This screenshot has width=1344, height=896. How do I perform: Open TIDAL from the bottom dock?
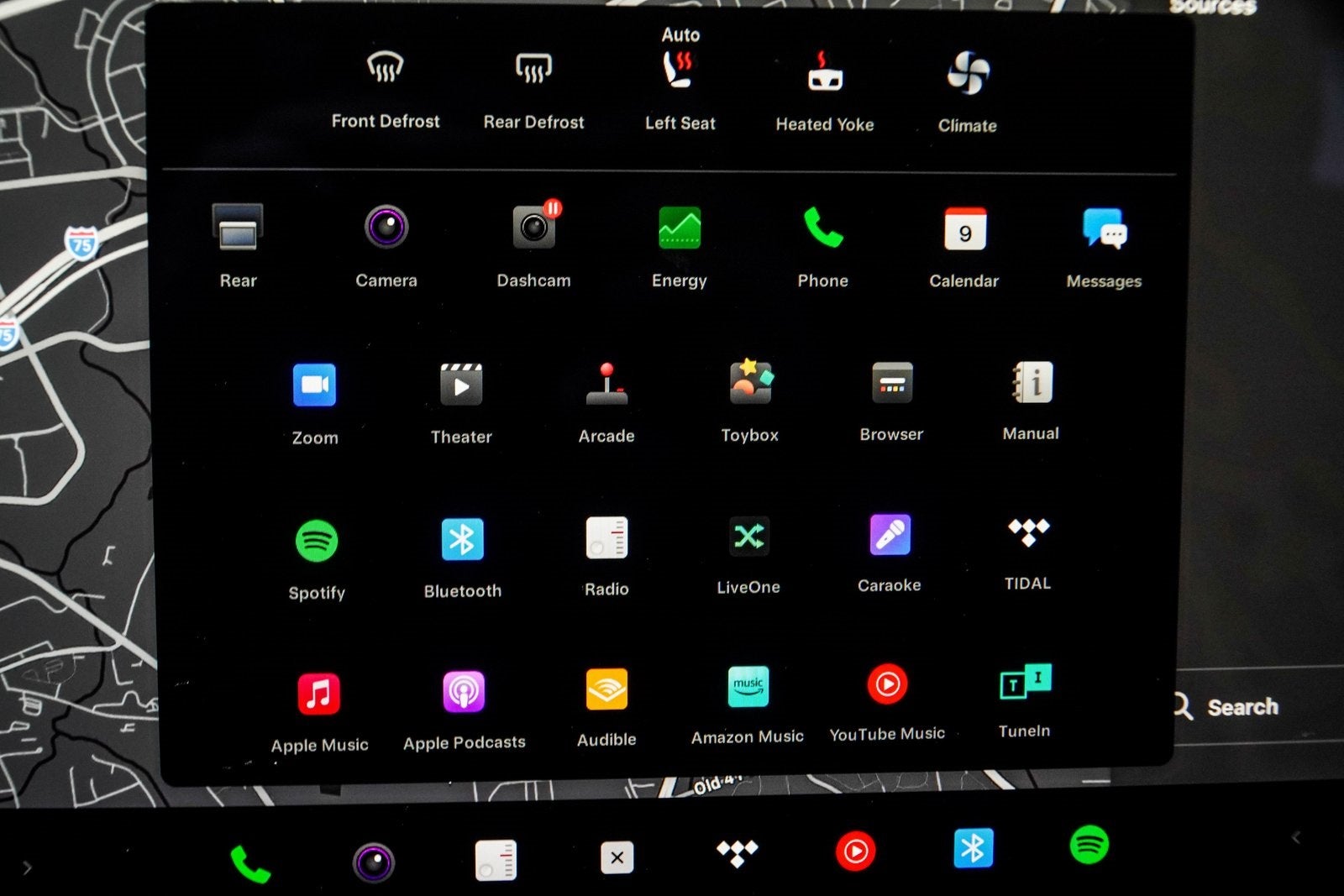coord(737,853)
